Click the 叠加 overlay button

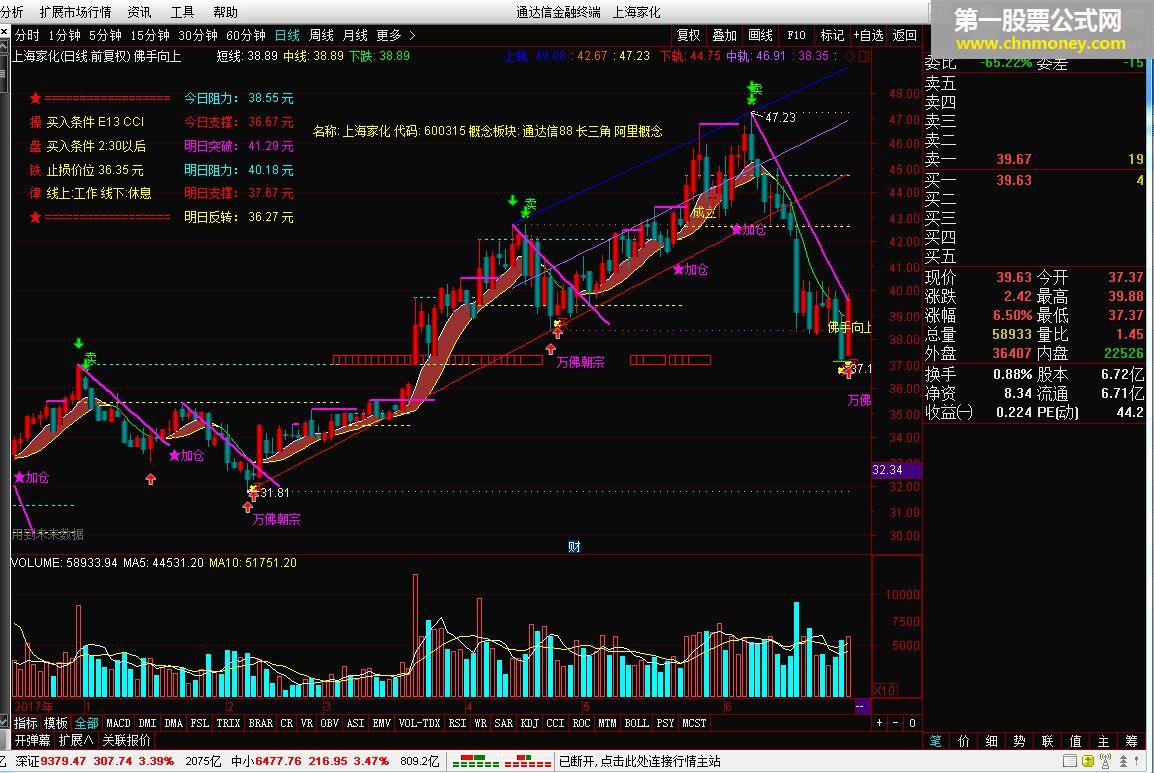click(724, 35)
